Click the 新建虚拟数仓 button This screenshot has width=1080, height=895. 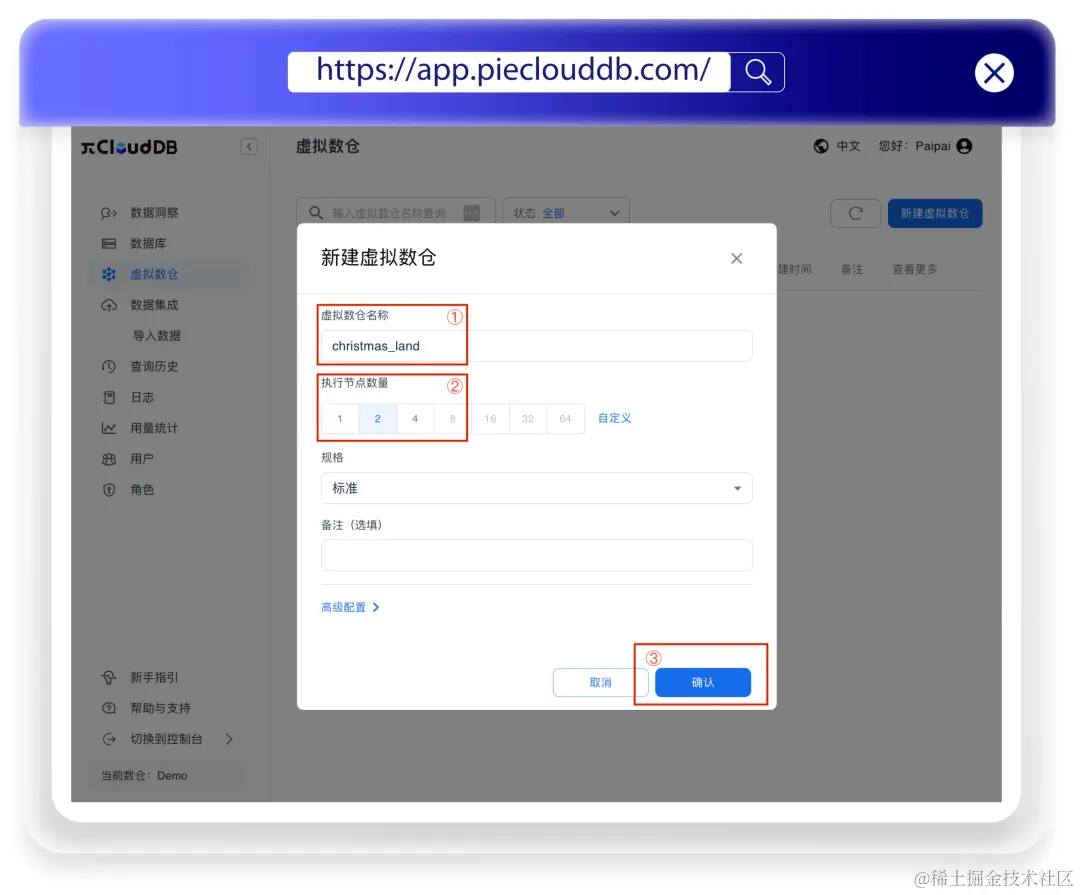[x=935, y=213]
